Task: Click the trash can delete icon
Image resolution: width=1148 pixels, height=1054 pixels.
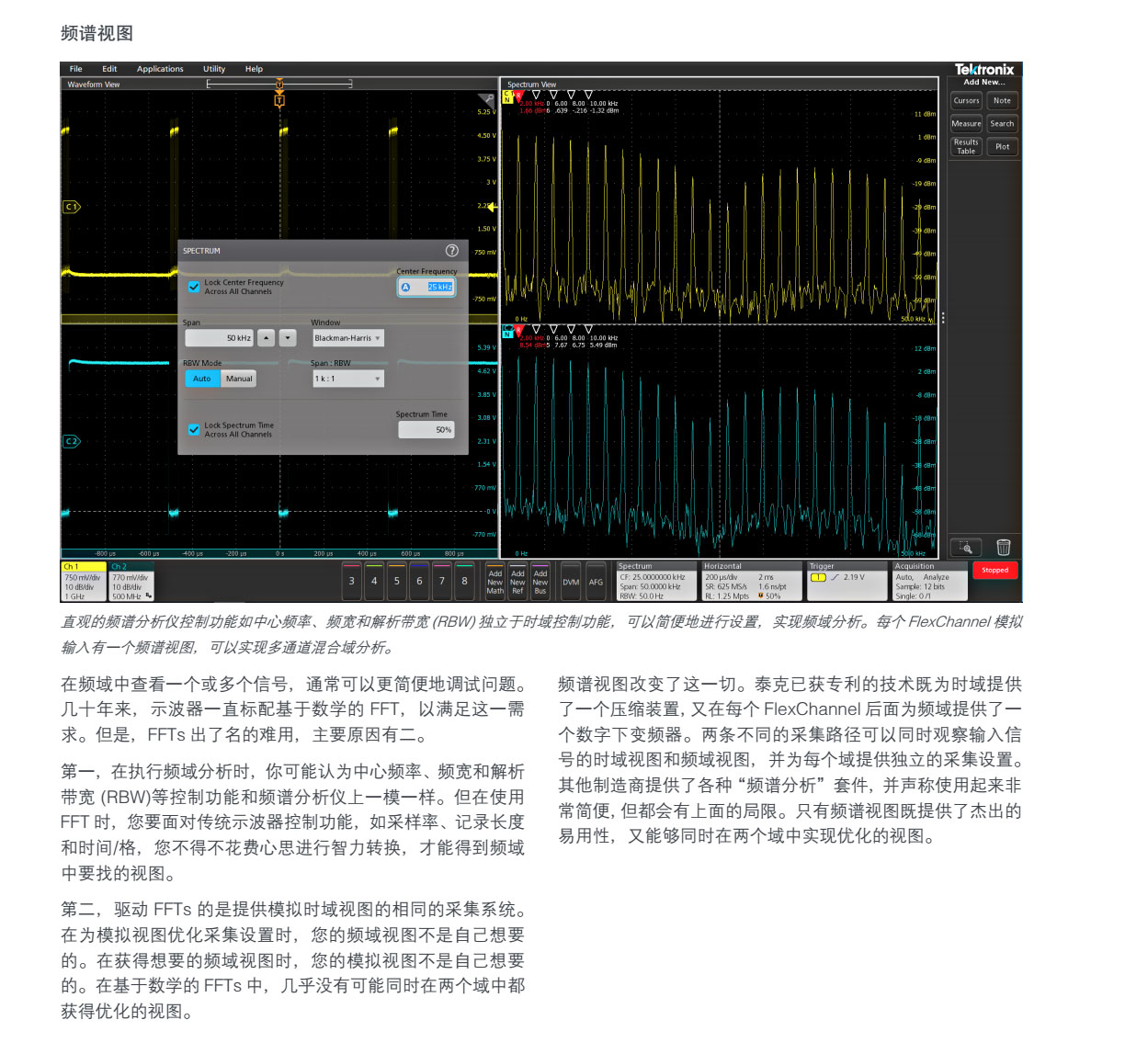Action: [x=1003, y=548]
